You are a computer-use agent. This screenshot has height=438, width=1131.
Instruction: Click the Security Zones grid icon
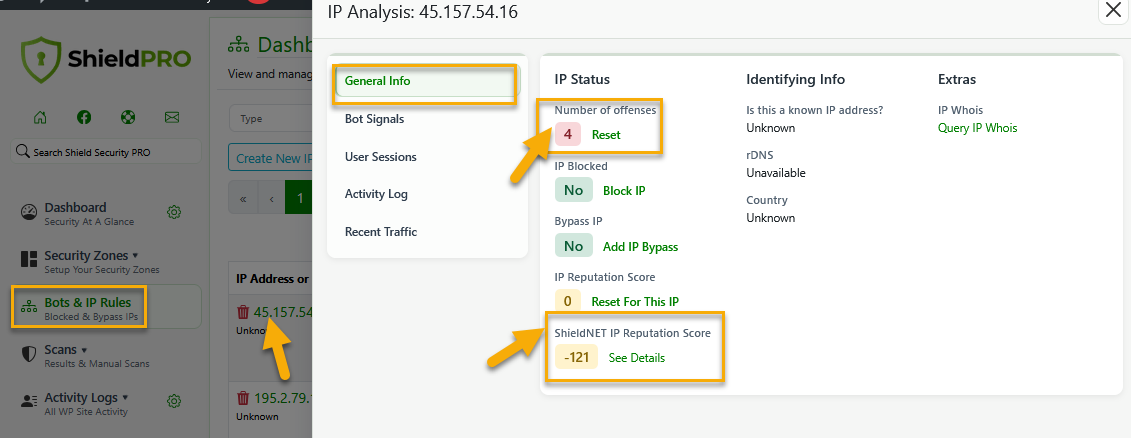click(29, 260)
